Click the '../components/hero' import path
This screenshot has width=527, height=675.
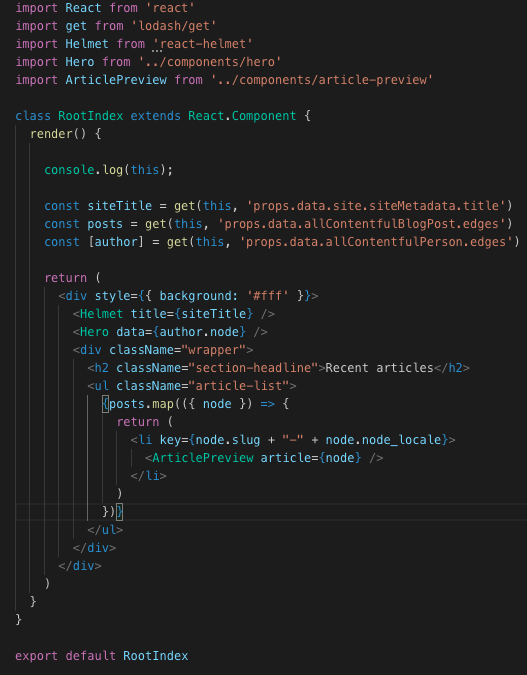(210, 62)
